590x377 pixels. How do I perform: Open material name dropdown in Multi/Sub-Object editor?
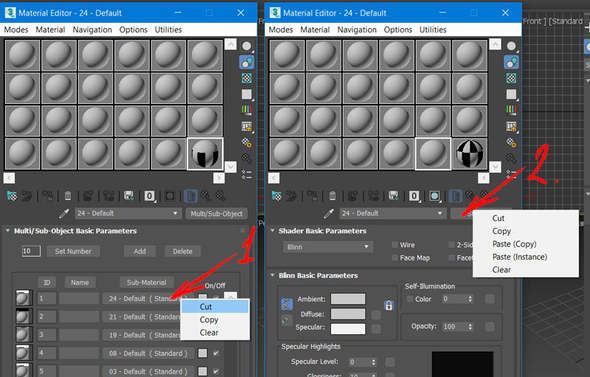tap(128, 214)
